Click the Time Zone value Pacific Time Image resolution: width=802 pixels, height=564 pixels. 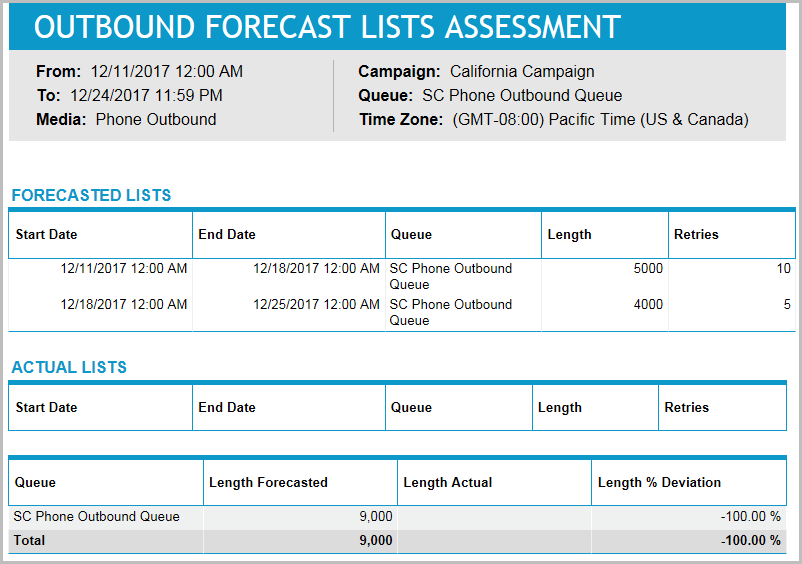[x=600, y=120]
